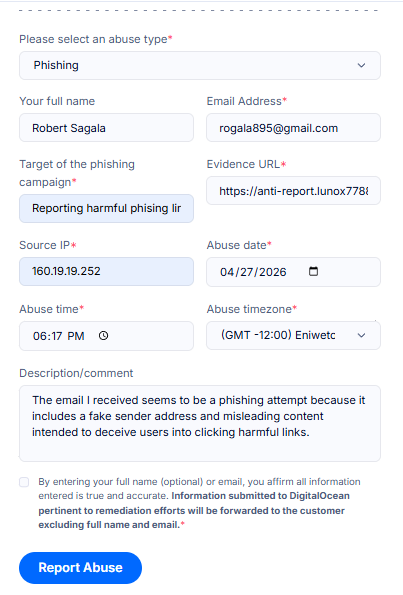Open the clock picker in Abuse time
This screenshot has height=595, width=403.
[x=103, y=335]
